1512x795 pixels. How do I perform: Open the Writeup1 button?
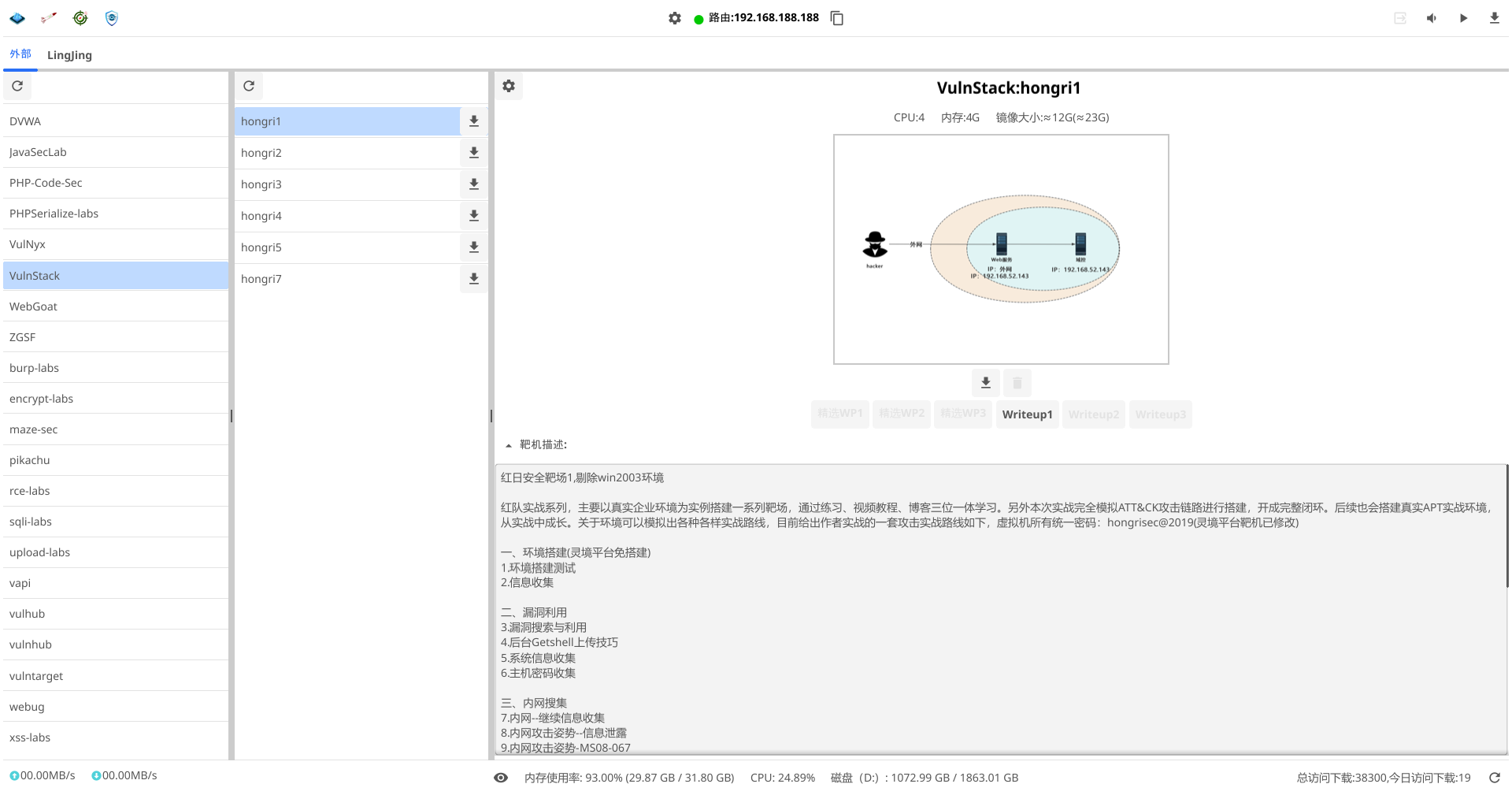click(1027, 414)
